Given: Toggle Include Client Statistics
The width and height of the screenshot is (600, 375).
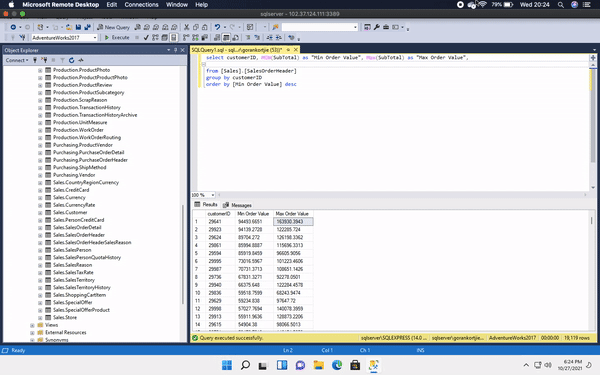Looking at the screenshot, I should click(x=205, y=38).
